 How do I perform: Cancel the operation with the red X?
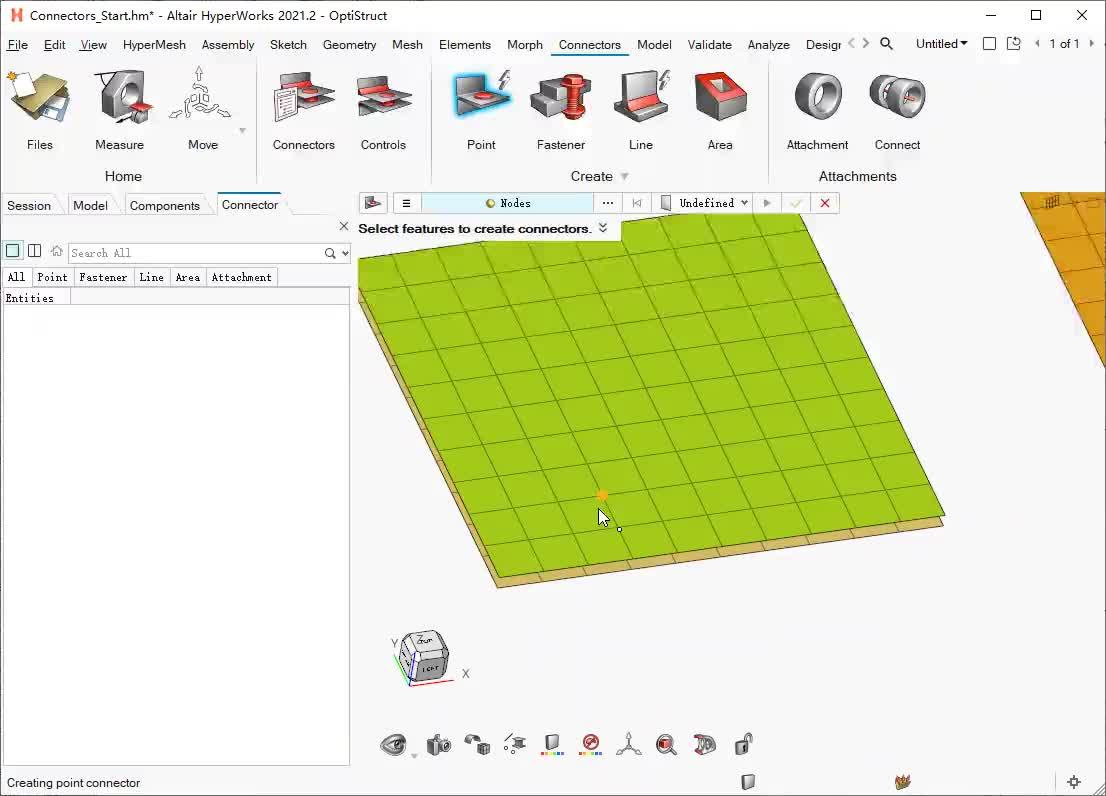(824, 202)
